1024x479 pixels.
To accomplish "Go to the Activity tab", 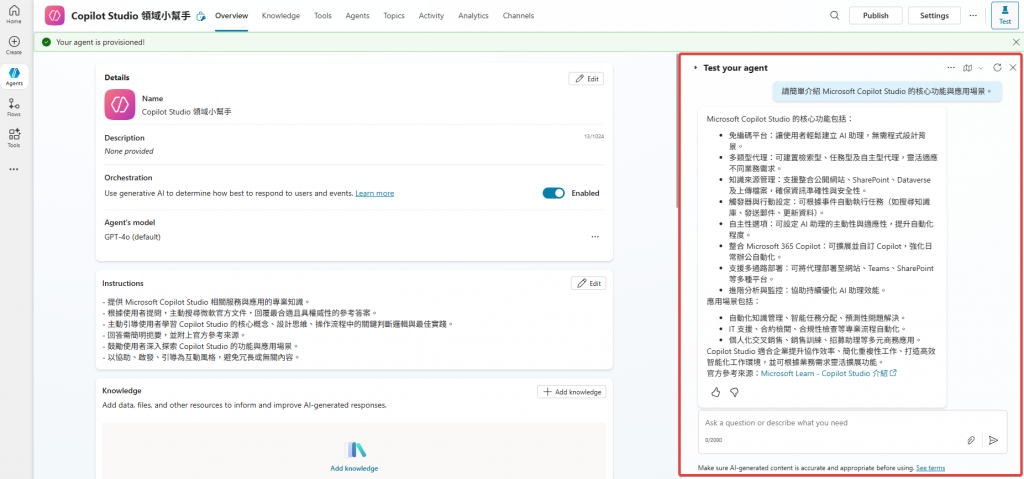I will click(431, 16).
